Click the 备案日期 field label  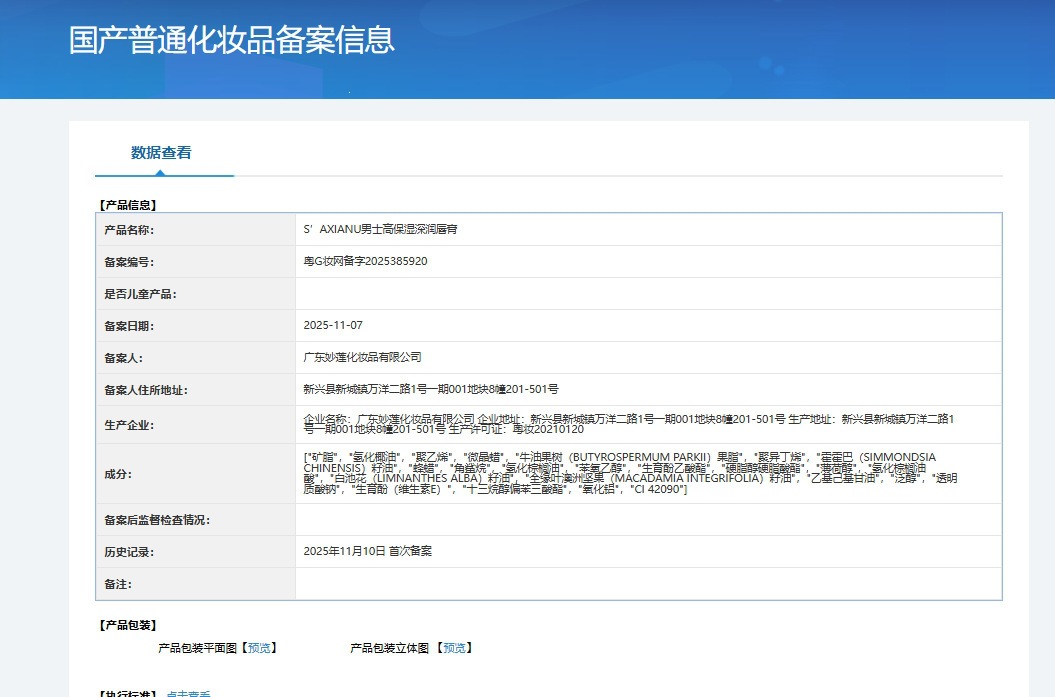[x=129, y=326]
